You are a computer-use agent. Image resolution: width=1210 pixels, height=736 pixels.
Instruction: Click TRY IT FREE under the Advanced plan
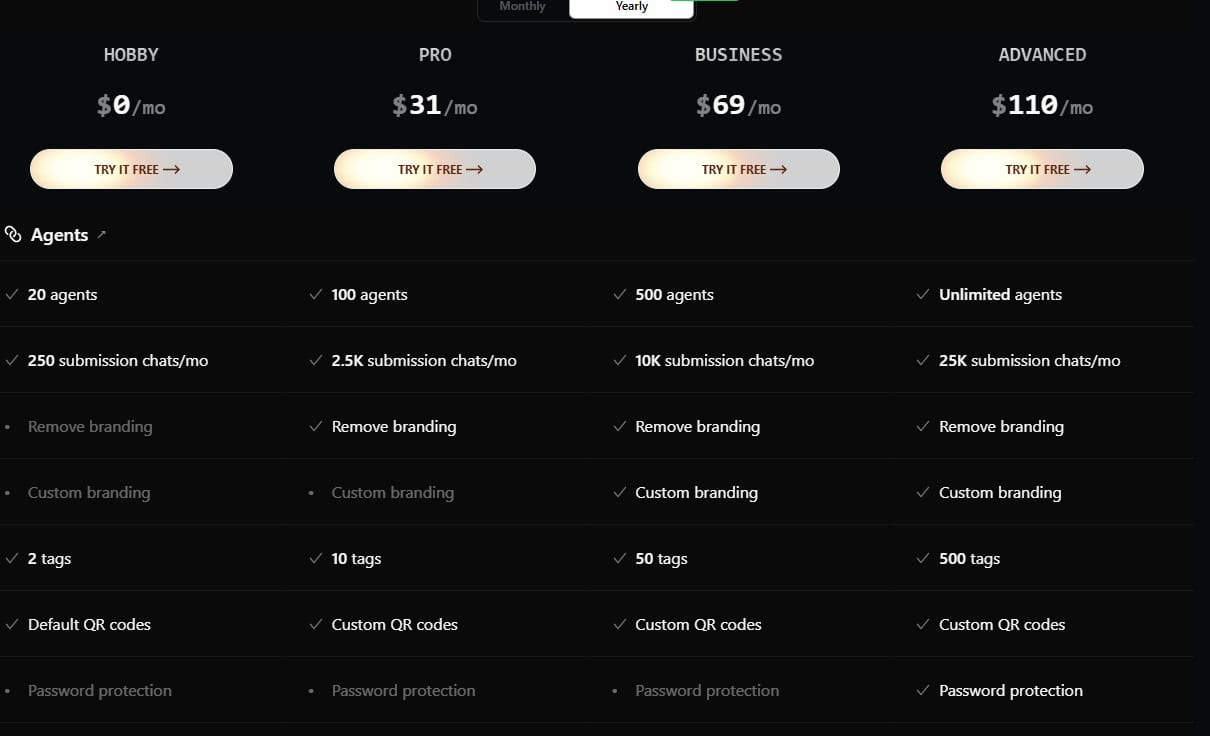(x=1041, y=169)
